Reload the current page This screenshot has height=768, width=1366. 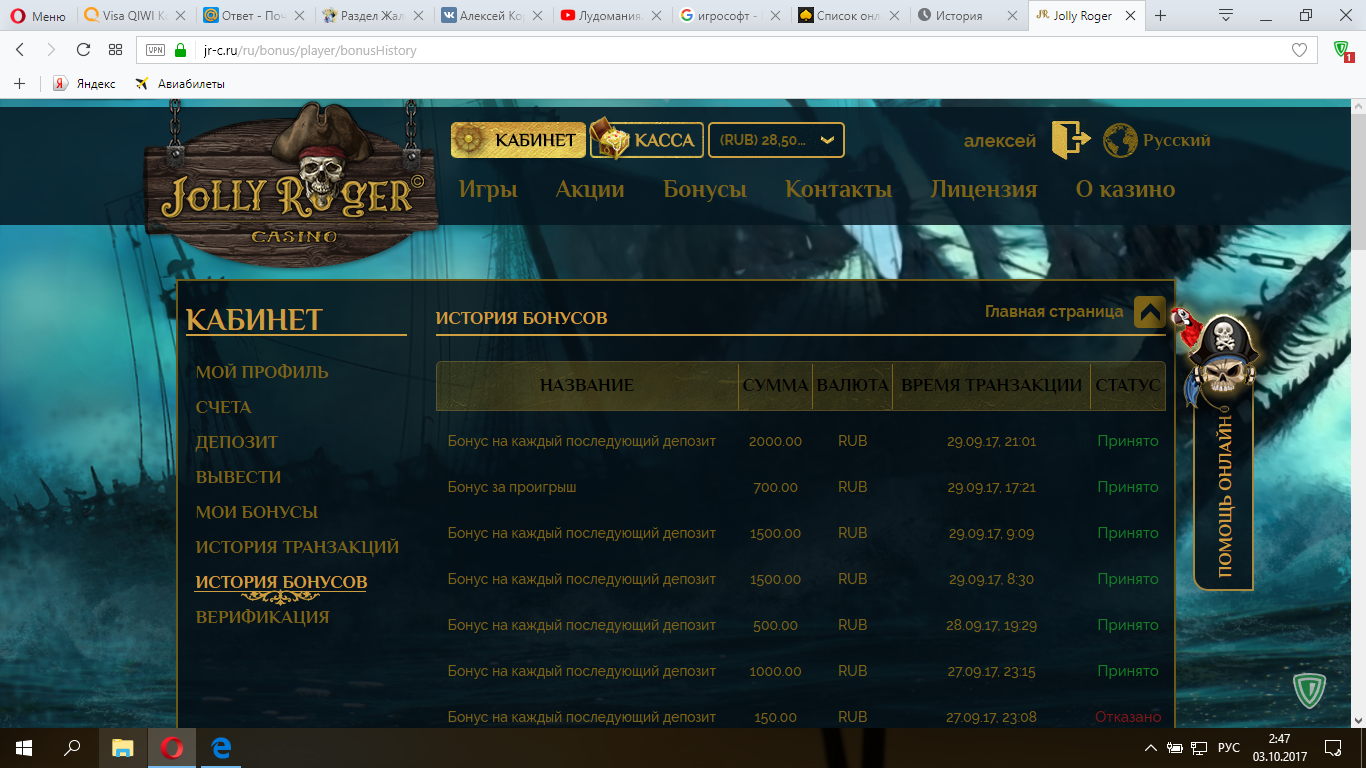(83, 50)
